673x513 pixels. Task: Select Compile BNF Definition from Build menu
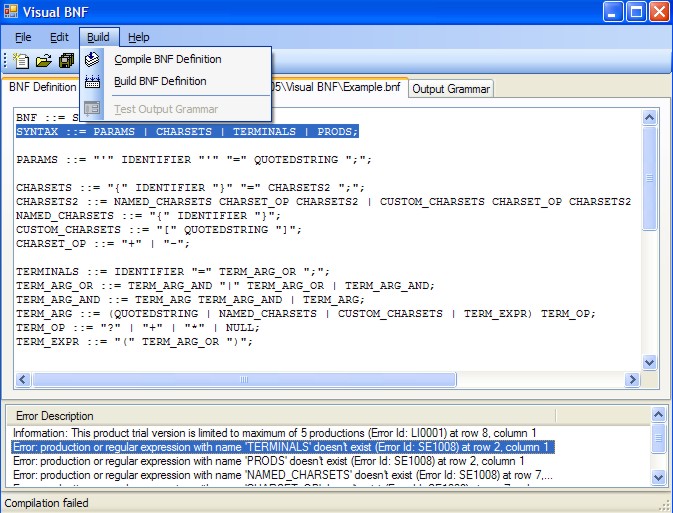(x=167, y=59)
